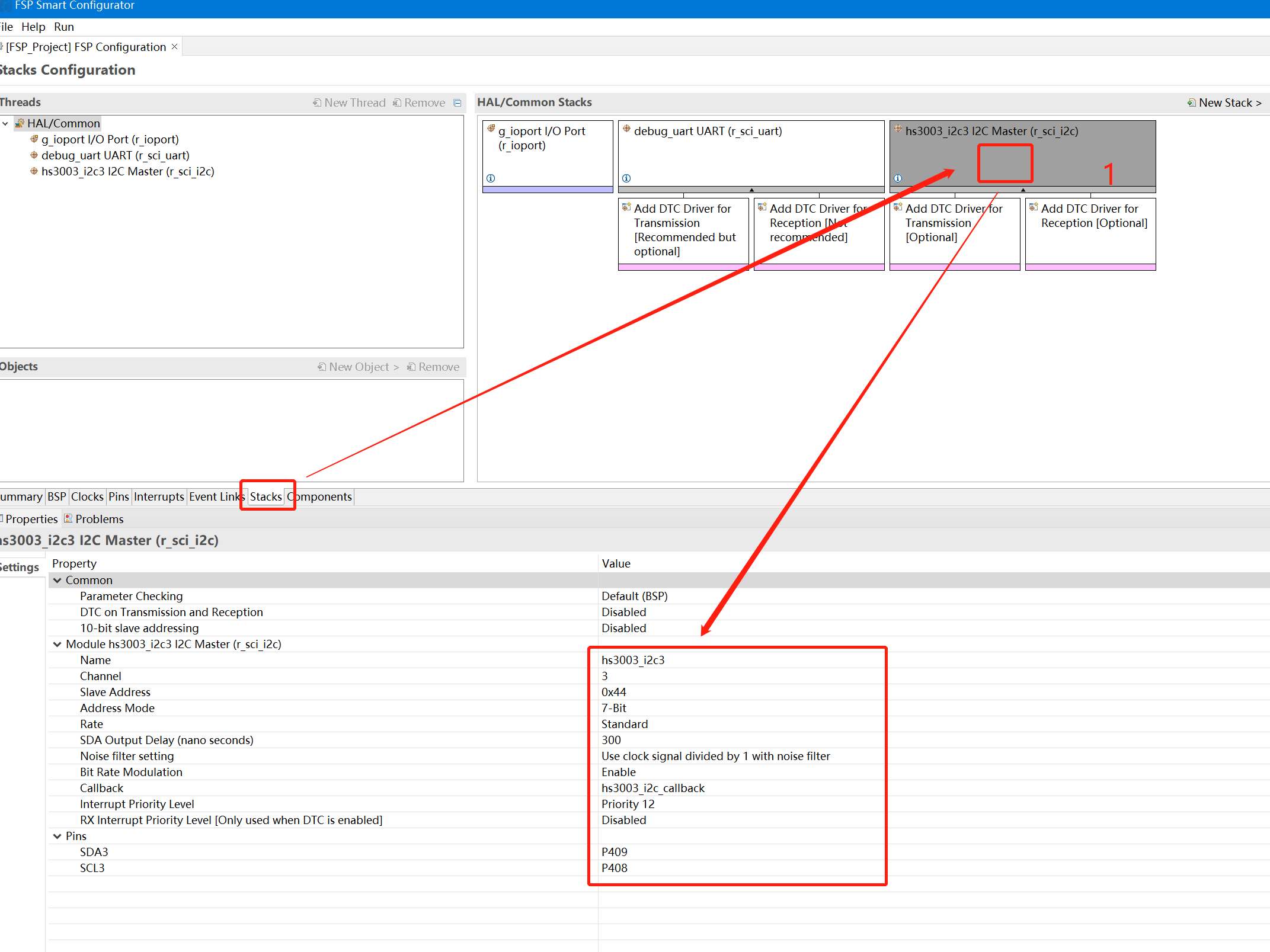The width and height of the screenshot is (1270, 952).
Task: Change Interrupt Priority Level value Priority 12
Action: (x=628, y=804)
